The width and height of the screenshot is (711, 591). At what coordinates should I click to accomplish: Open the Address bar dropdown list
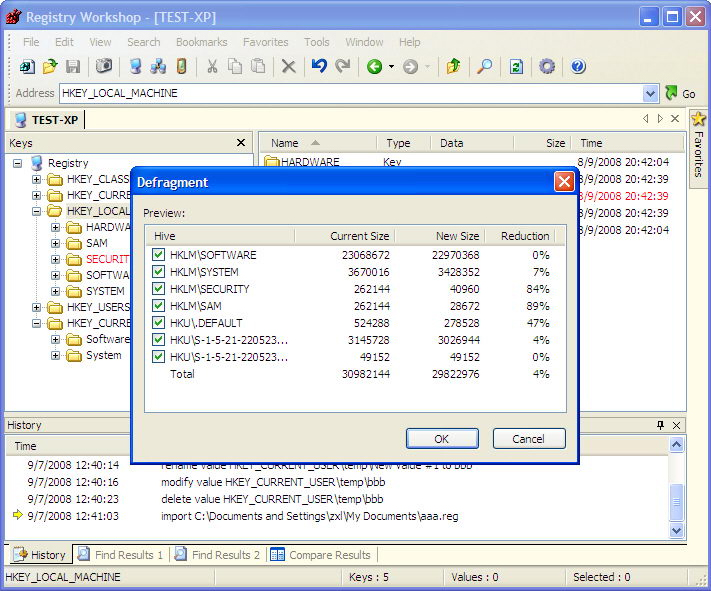point(651,93)
